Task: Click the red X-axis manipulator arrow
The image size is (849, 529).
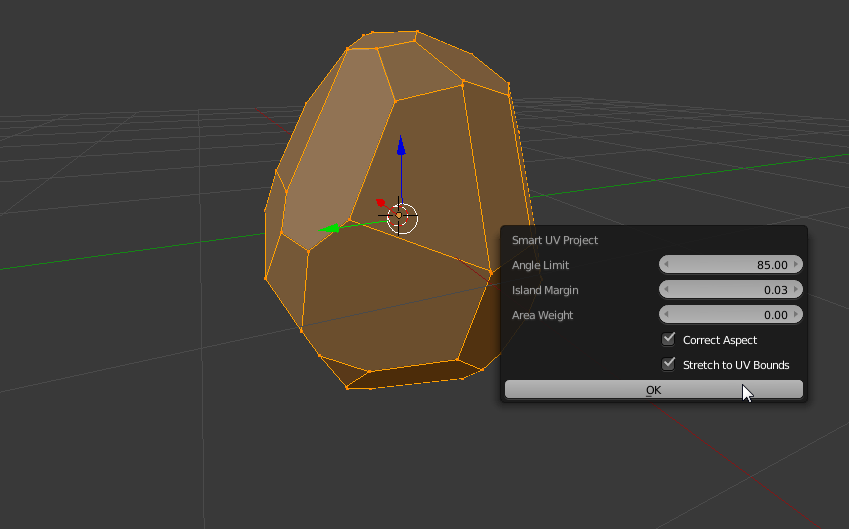Action: tap(381, 204)
